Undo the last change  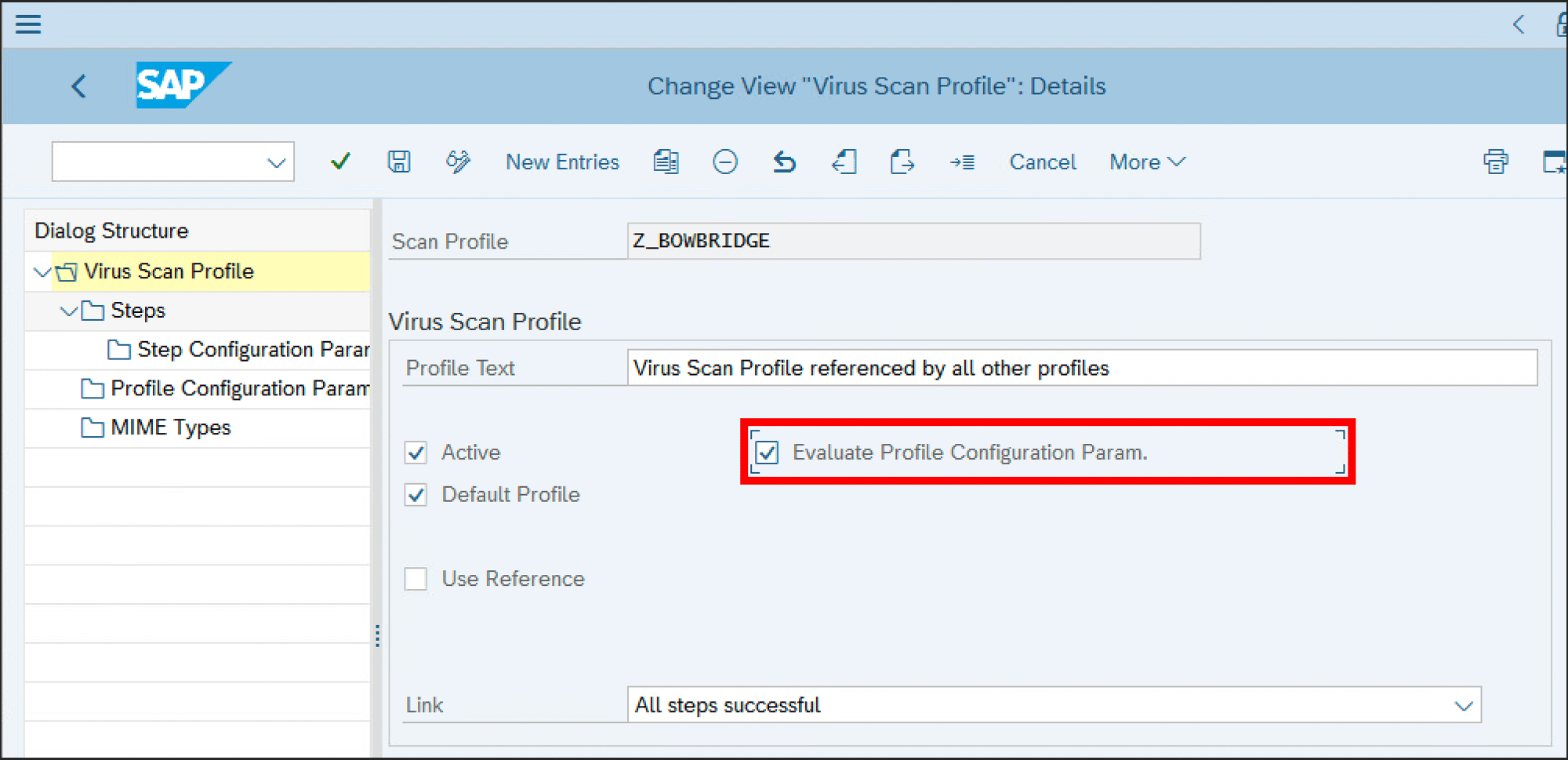tap(784, 162)
